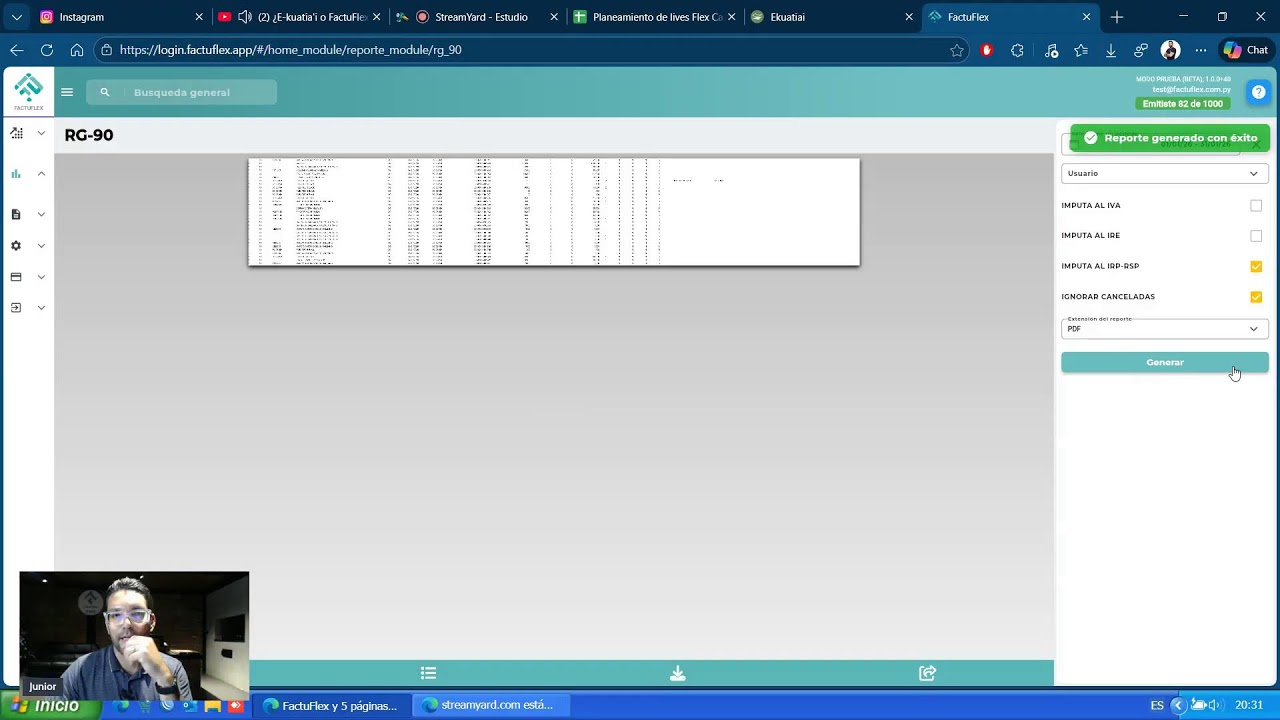Open the settings gear sidebar icon
1280x720 pixels.
(x=16, y=246)
